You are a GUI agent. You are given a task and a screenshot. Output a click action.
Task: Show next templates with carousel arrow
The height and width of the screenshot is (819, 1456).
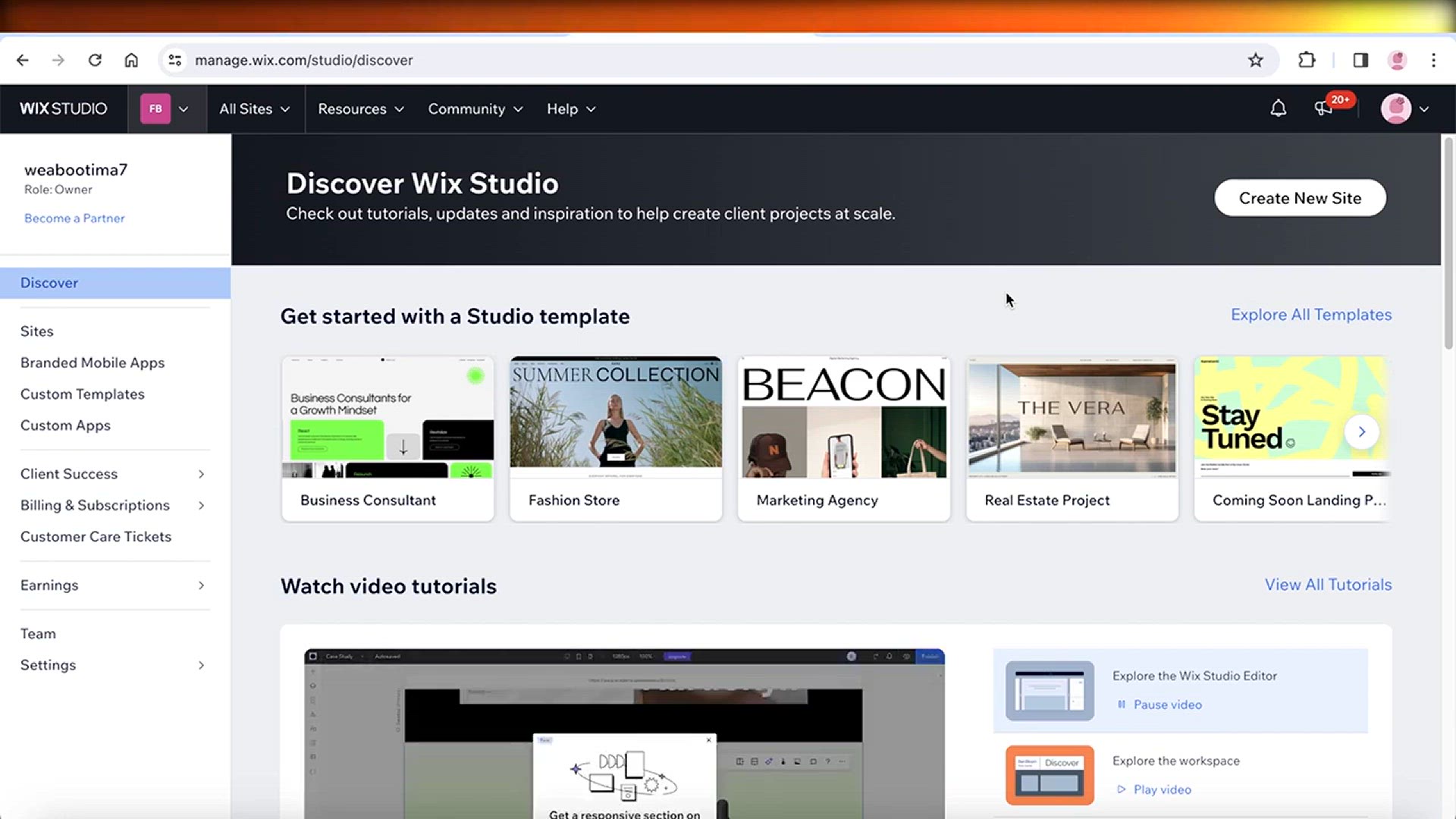(1362, 431)
